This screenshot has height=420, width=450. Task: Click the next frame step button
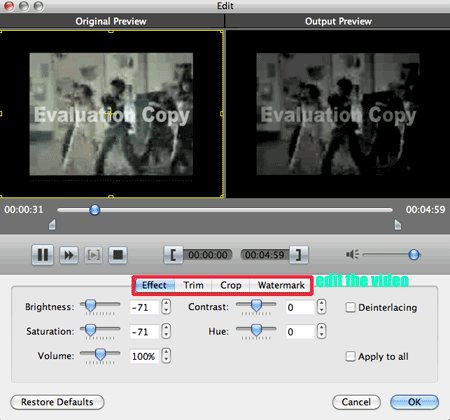coord(93,255)
